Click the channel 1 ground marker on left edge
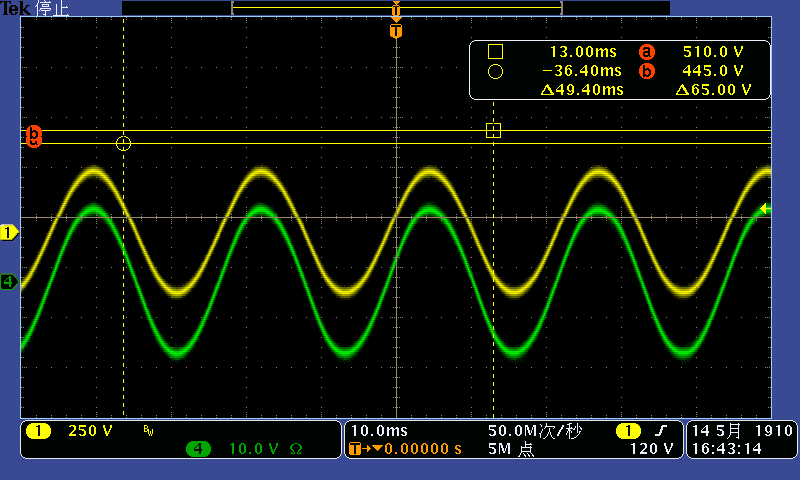The image size is (800, 480). [9, 233]
